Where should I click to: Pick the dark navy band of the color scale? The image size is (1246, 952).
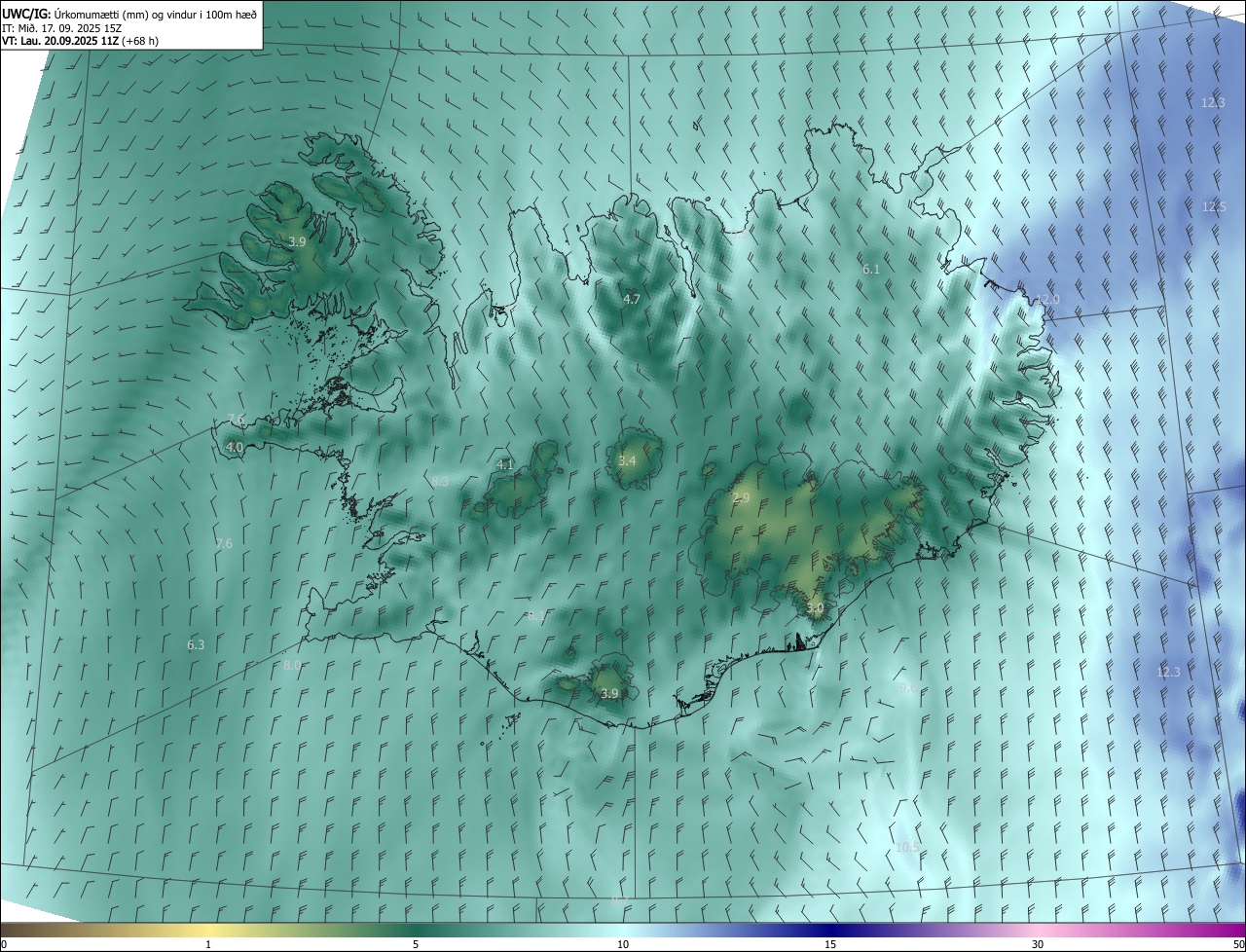[x=830, y=930]
